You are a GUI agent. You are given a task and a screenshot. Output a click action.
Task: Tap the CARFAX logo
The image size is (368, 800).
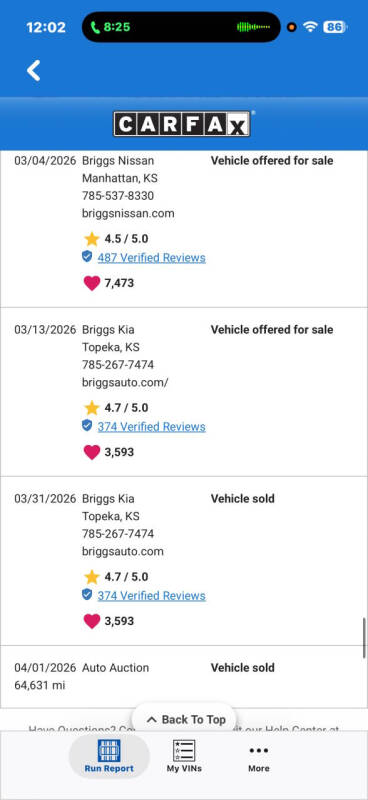coord(182,124)
